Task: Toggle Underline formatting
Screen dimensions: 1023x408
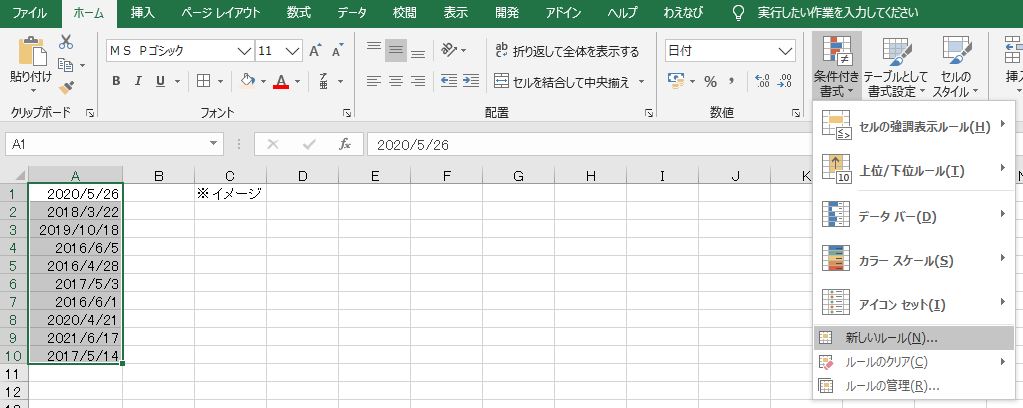Action: tap(160, 82)
